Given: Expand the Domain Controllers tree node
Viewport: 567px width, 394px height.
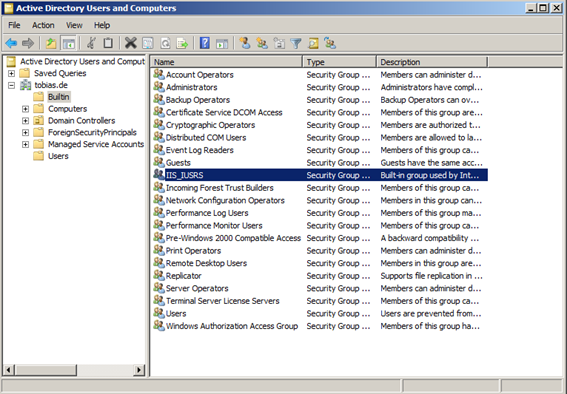Looking at the screenshot, I should (x=25, y=121).
